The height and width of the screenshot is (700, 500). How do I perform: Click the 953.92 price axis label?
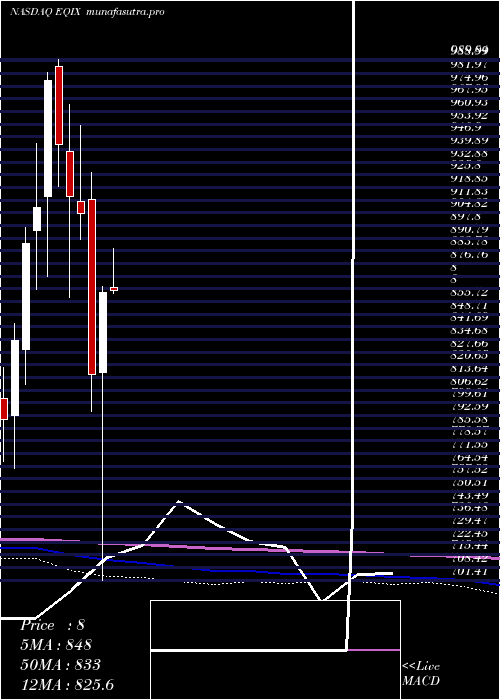469,116
